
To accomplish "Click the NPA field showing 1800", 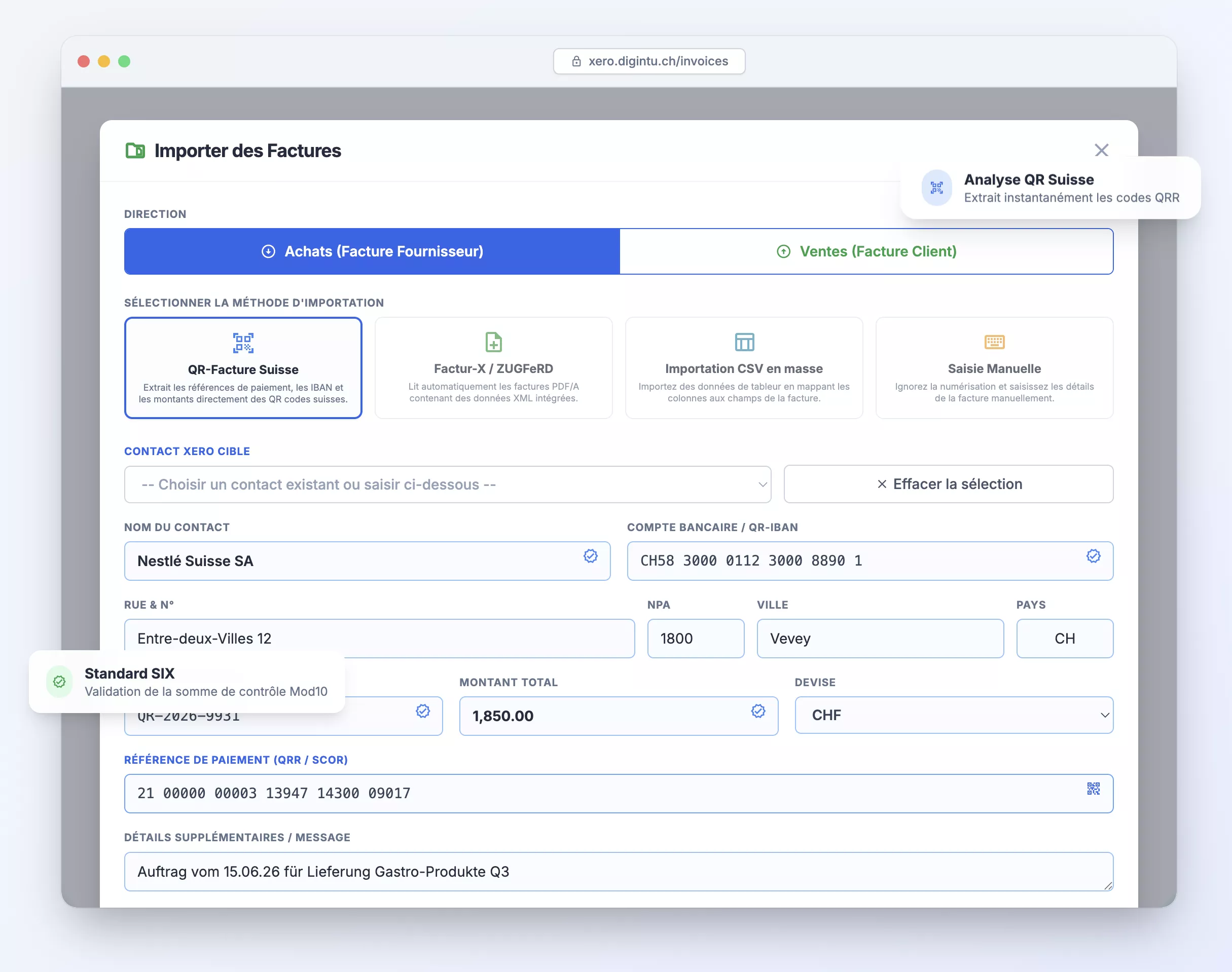I will coord(696,639).
